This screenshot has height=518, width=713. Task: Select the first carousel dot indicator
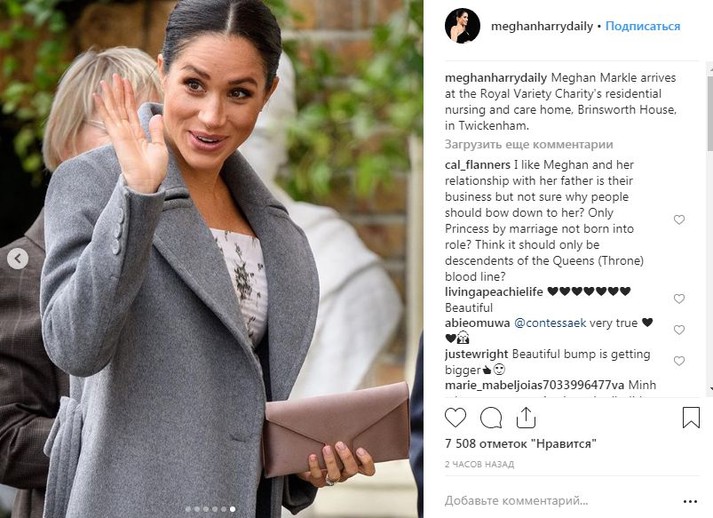pos(188,509)
